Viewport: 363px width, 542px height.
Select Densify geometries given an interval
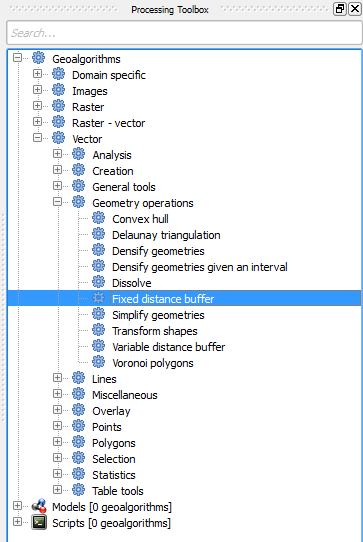[199, 267]
